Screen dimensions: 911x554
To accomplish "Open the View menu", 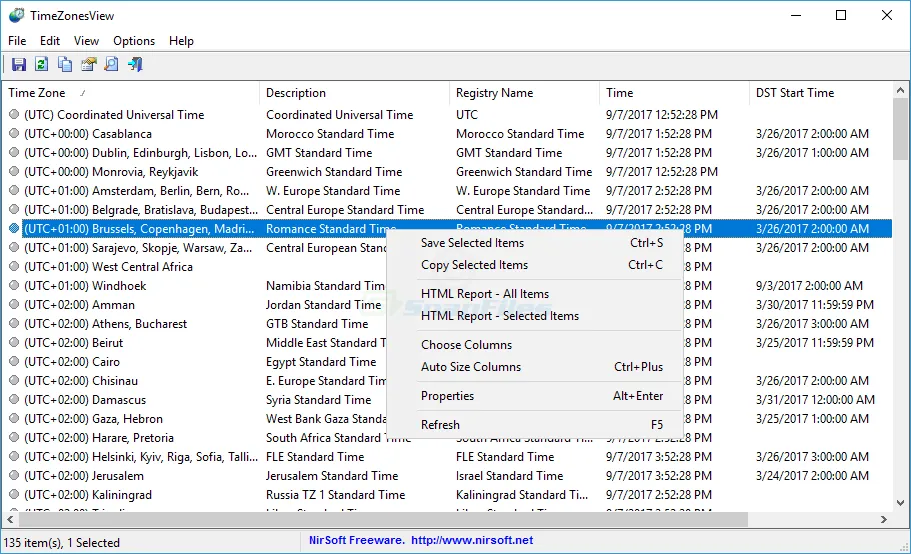I will pos(86,41).
